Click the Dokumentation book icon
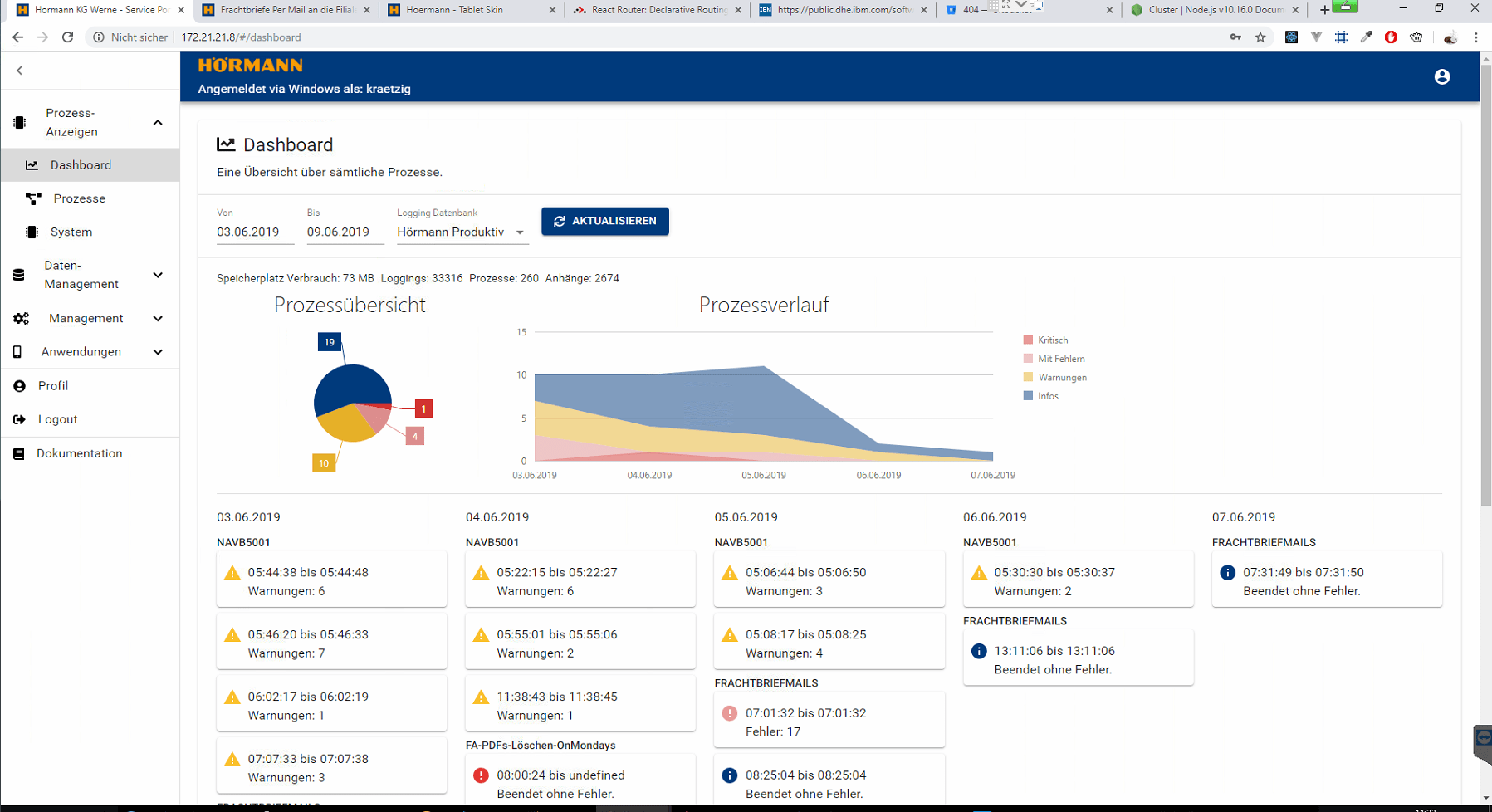The image size is (1492, 812). coord(18,453)
